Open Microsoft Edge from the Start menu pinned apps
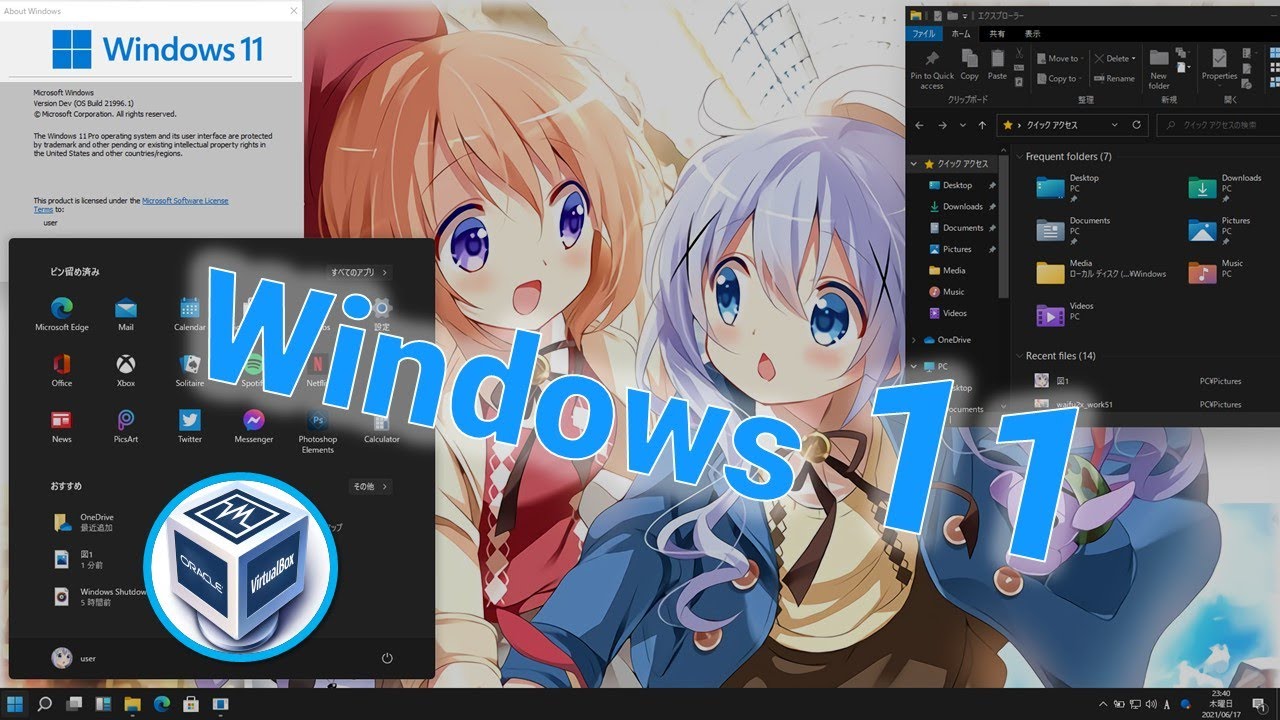Screen dimensions: 1280x720 pyautogui.click(x=62, y=314)
